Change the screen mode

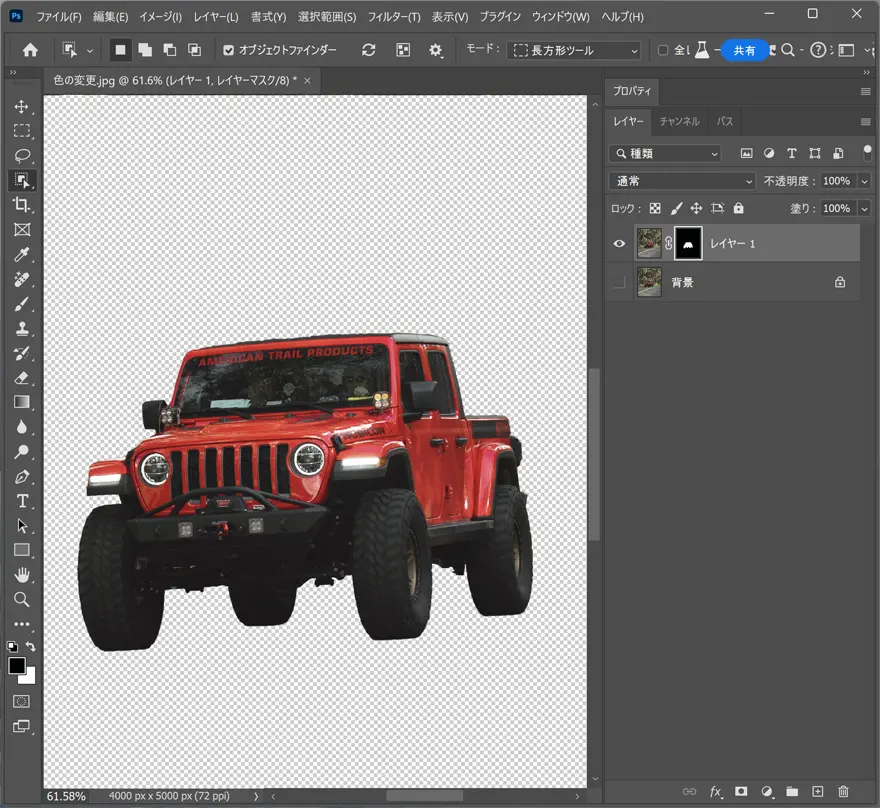pyautogui.click(x=22, y=726)
